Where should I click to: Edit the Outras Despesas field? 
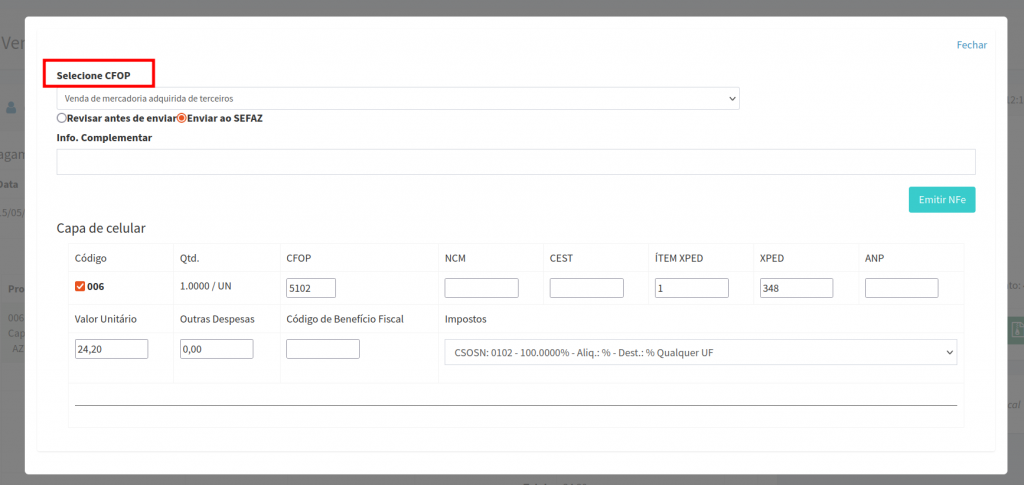pos(216,349)
